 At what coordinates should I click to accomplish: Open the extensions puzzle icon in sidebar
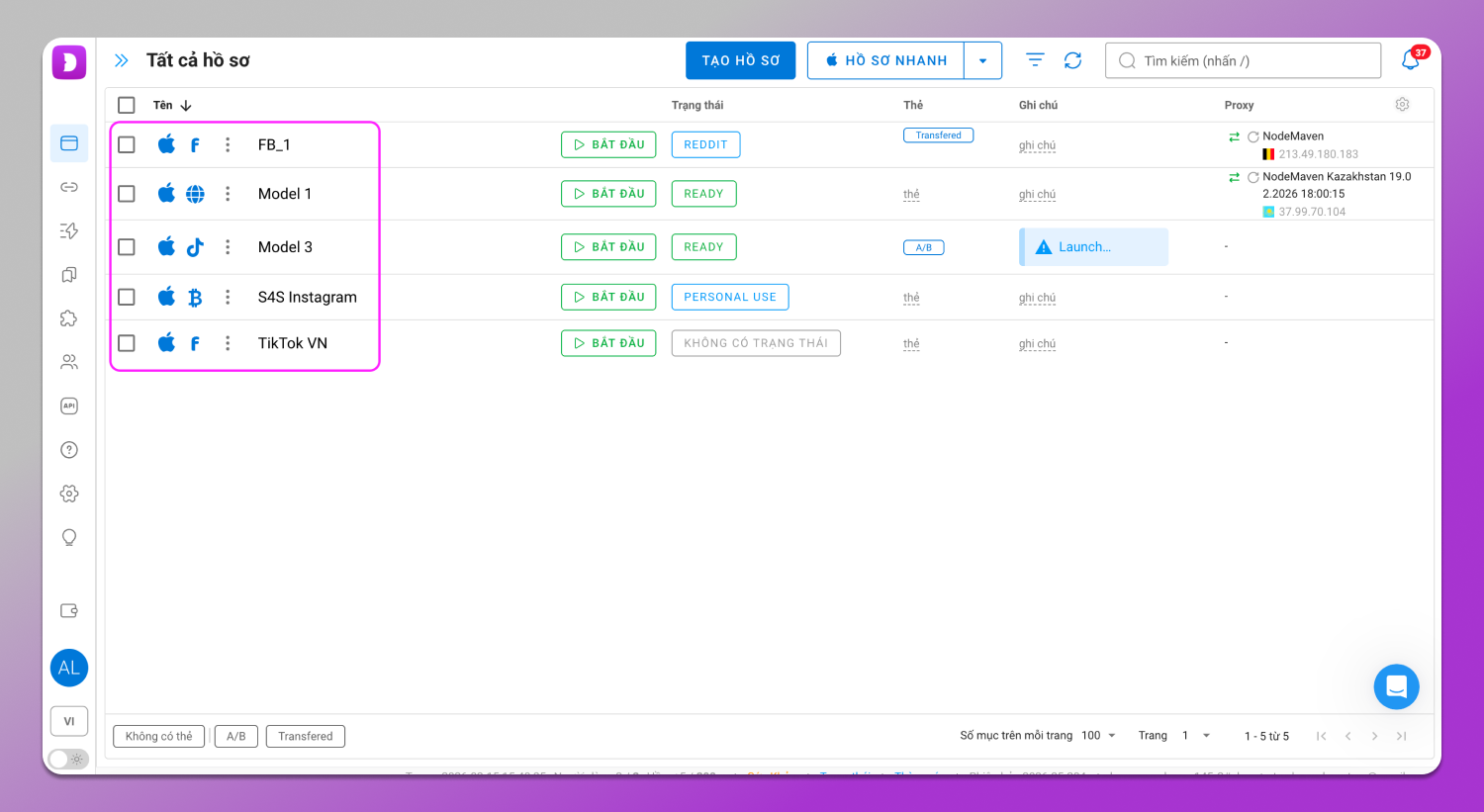(69, 318)
